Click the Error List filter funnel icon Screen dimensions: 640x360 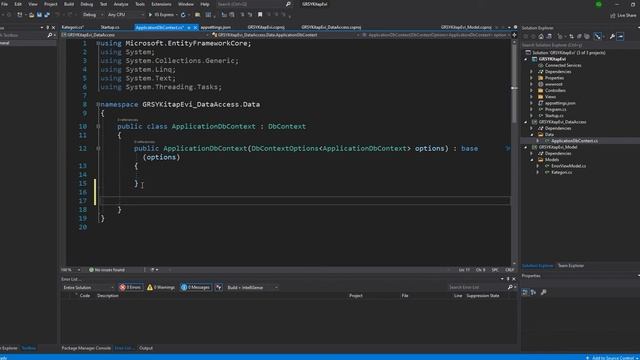[219, 287]
